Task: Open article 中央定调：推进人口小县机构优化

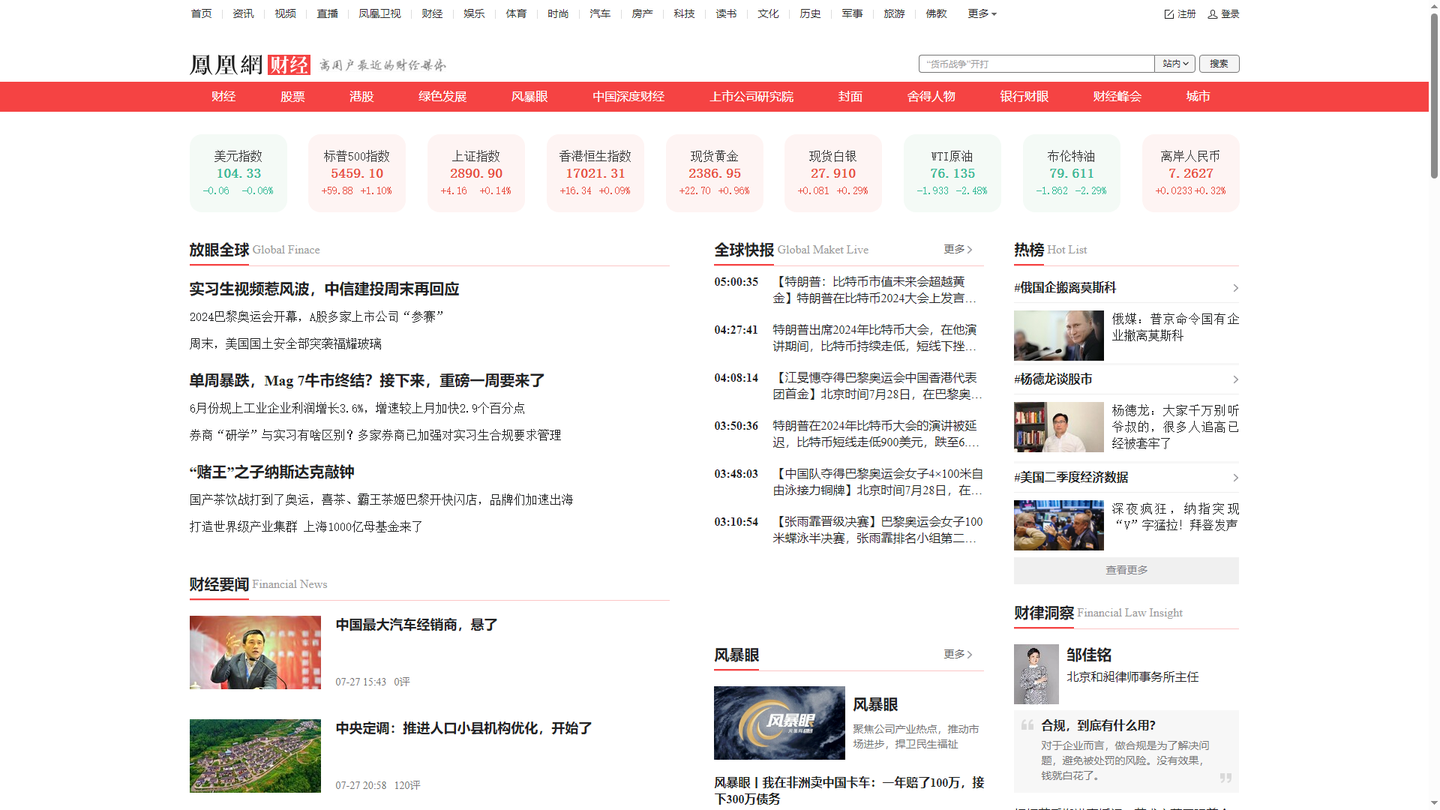Action: coord(464,729)
